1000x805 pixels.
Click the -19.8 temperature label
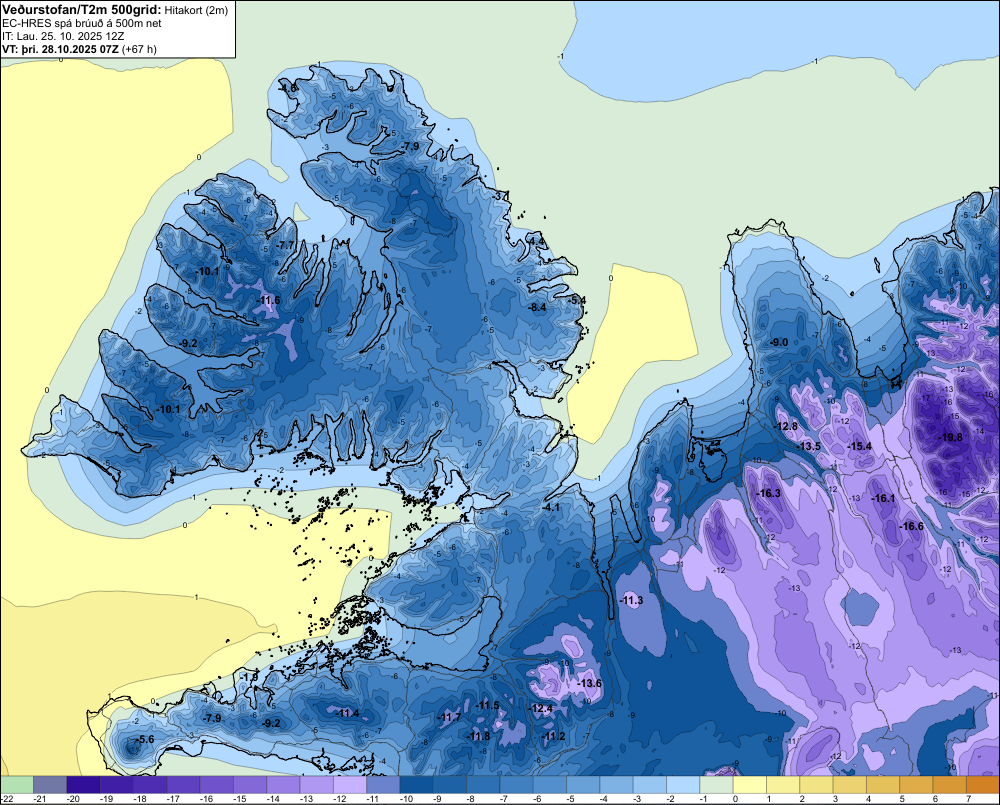[951, 438]
